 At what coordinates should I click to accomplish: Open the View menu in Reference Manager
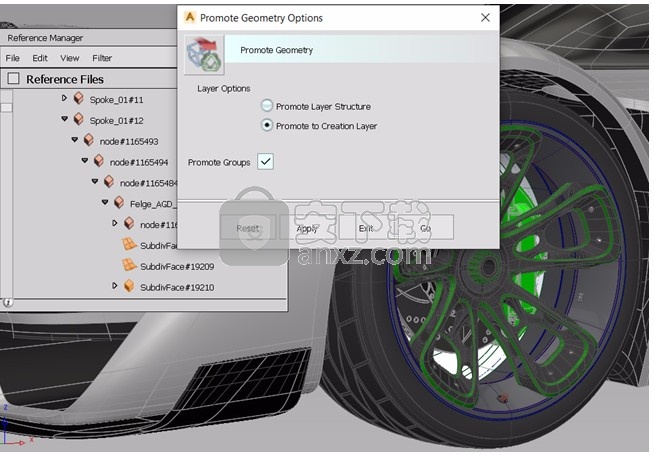pos(70,58)
